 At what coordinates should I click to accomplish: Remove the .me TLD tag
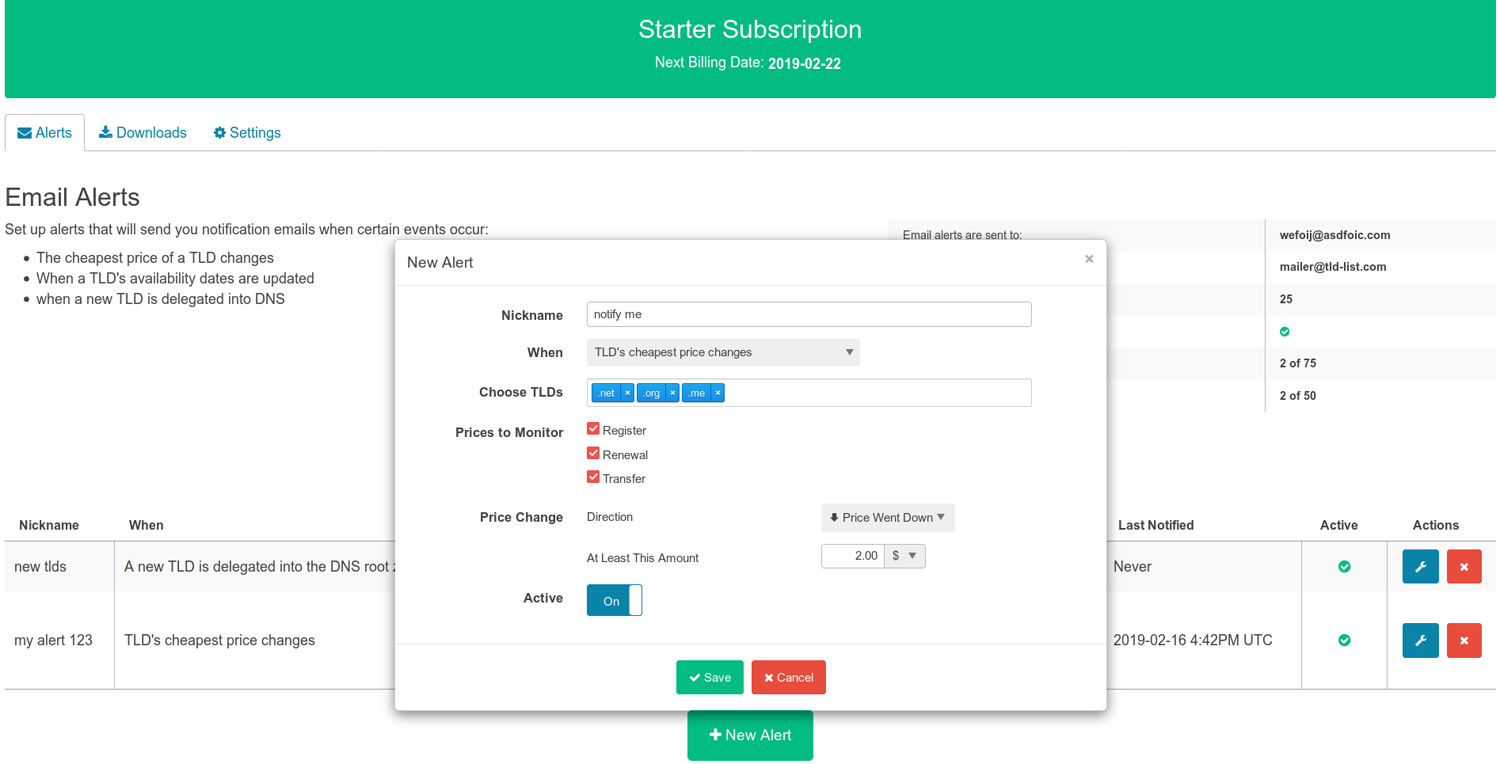pyautogui.click(x=717, y=393)
